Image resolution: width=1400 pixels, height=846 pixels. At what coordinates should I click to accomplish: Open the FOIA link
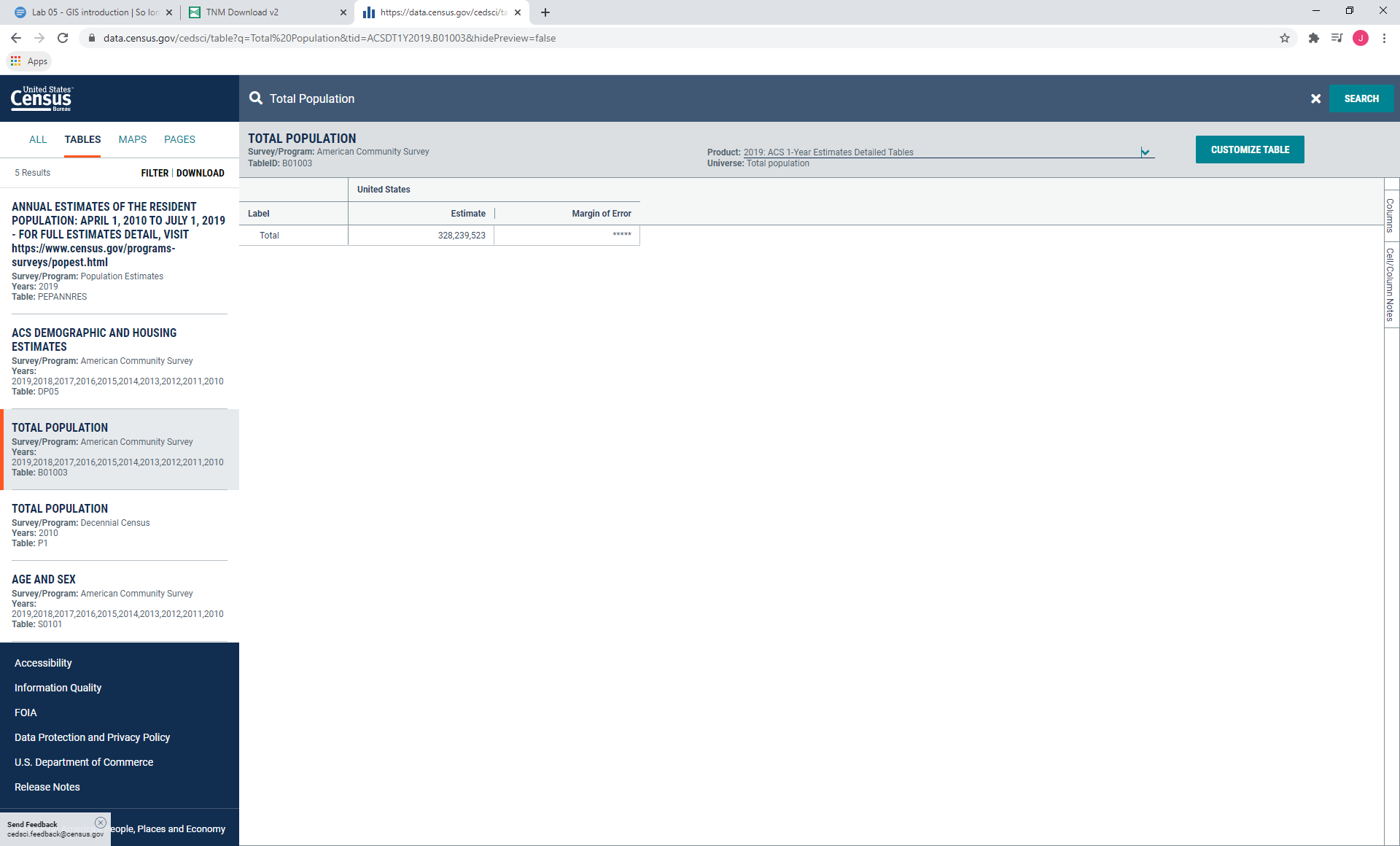pyautogui.click(x=26, y=713)
